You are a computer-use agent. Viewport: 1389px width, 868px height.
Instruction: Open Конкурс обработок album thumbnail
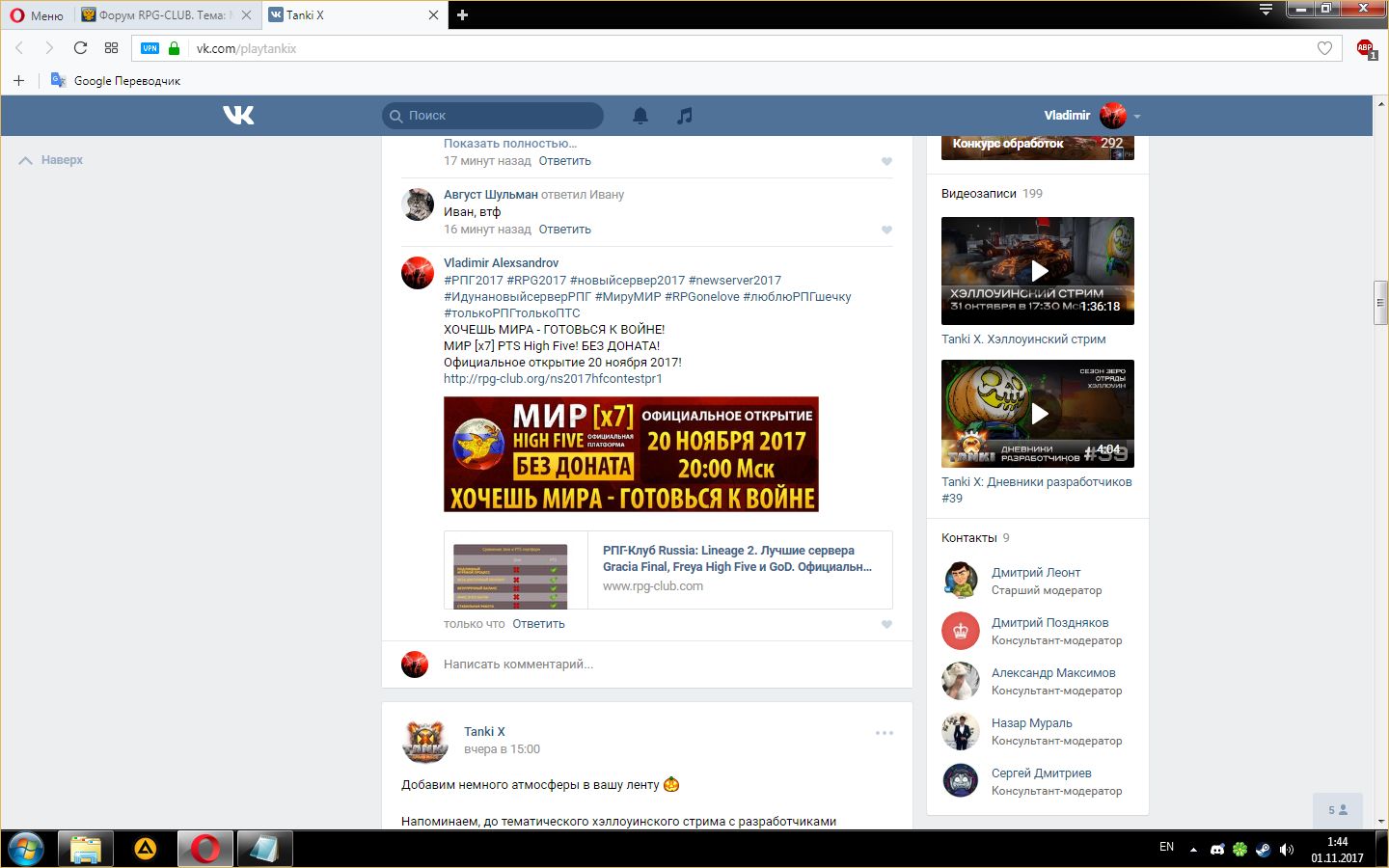click(1038, 147)
